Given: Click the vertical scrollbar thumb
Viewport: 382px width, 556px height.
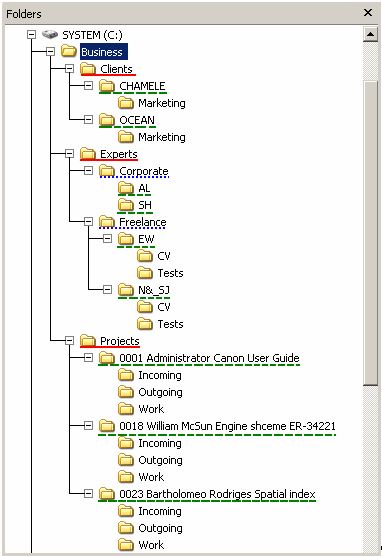Looking at the screenshot, I should pos(371,233).
